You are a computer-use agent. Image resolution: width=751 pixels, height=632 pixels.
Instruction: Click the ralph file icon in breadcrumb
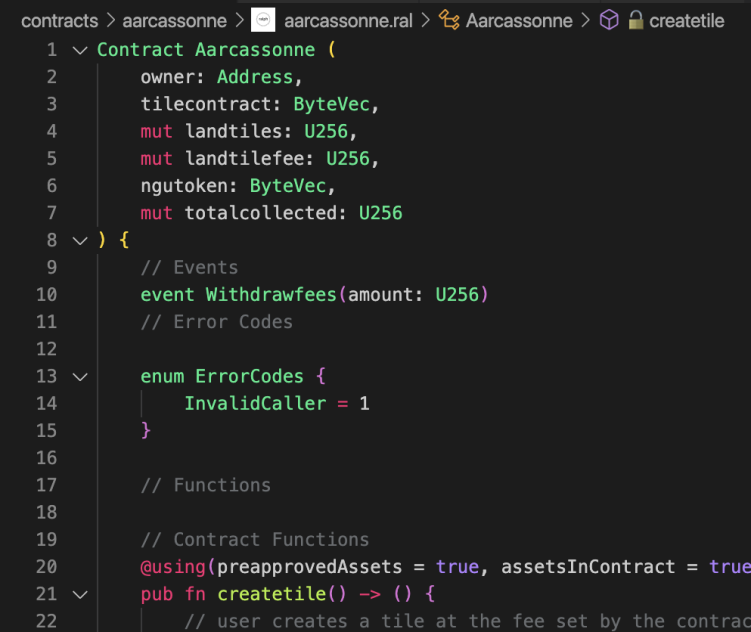tap(263, 20)
